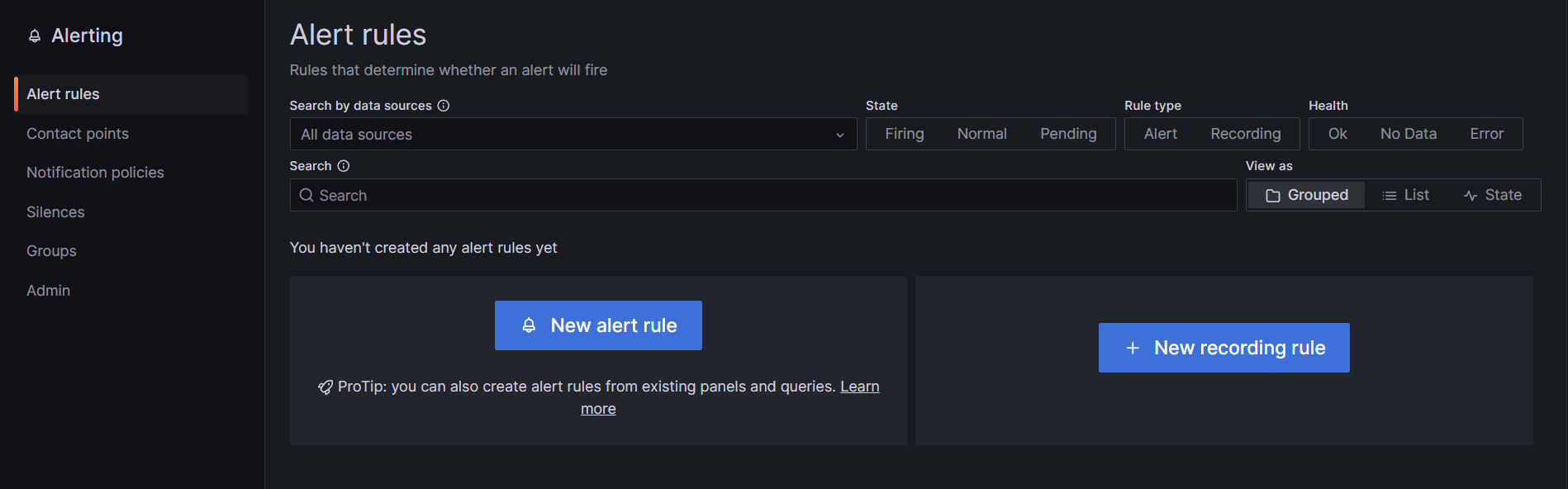
Task: Open the All data sources dropdown
Action: tap(573, 134)
